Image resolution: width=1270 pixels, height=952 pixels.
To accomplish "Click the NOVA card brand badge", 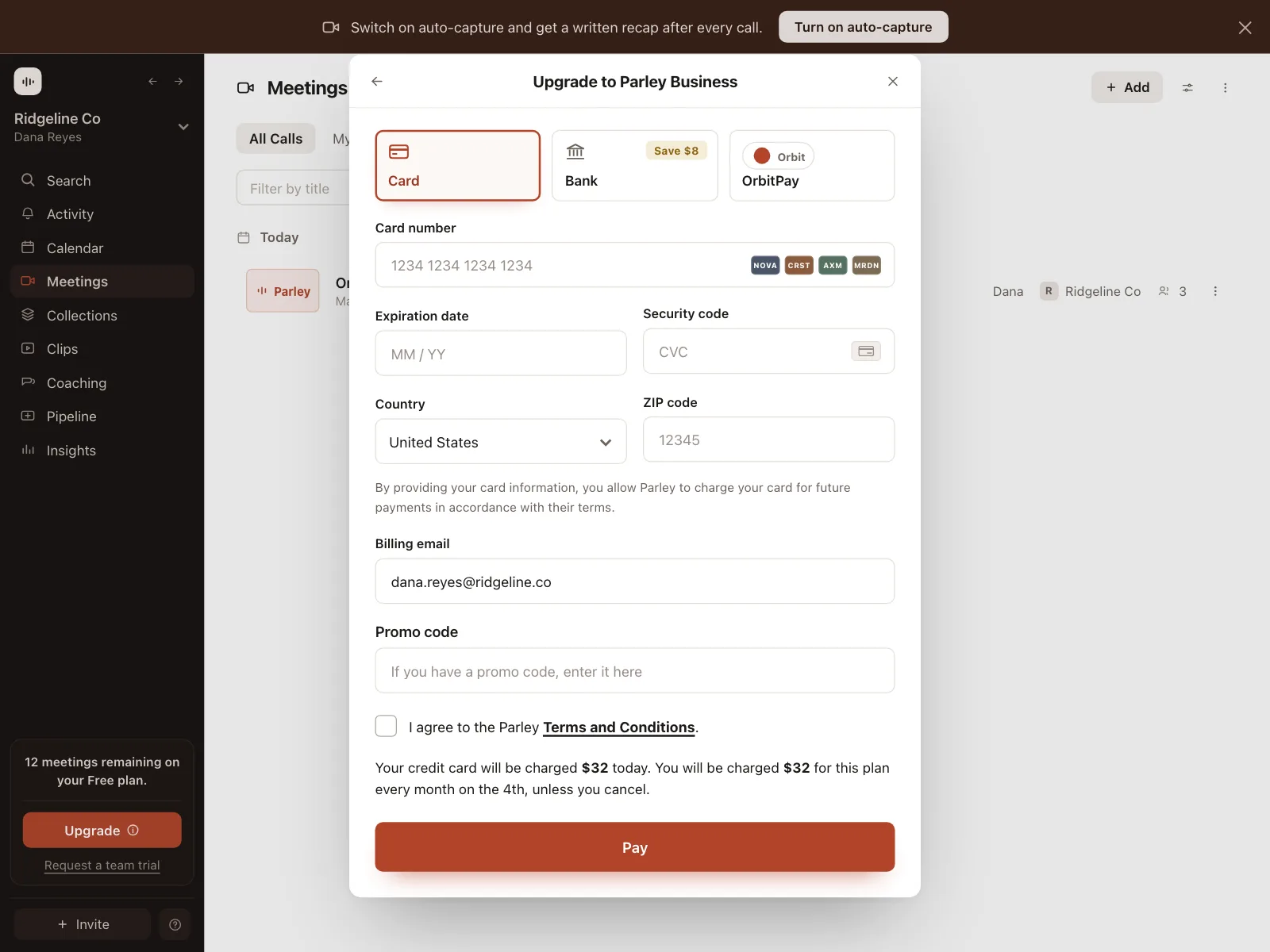I will (765, 265).
